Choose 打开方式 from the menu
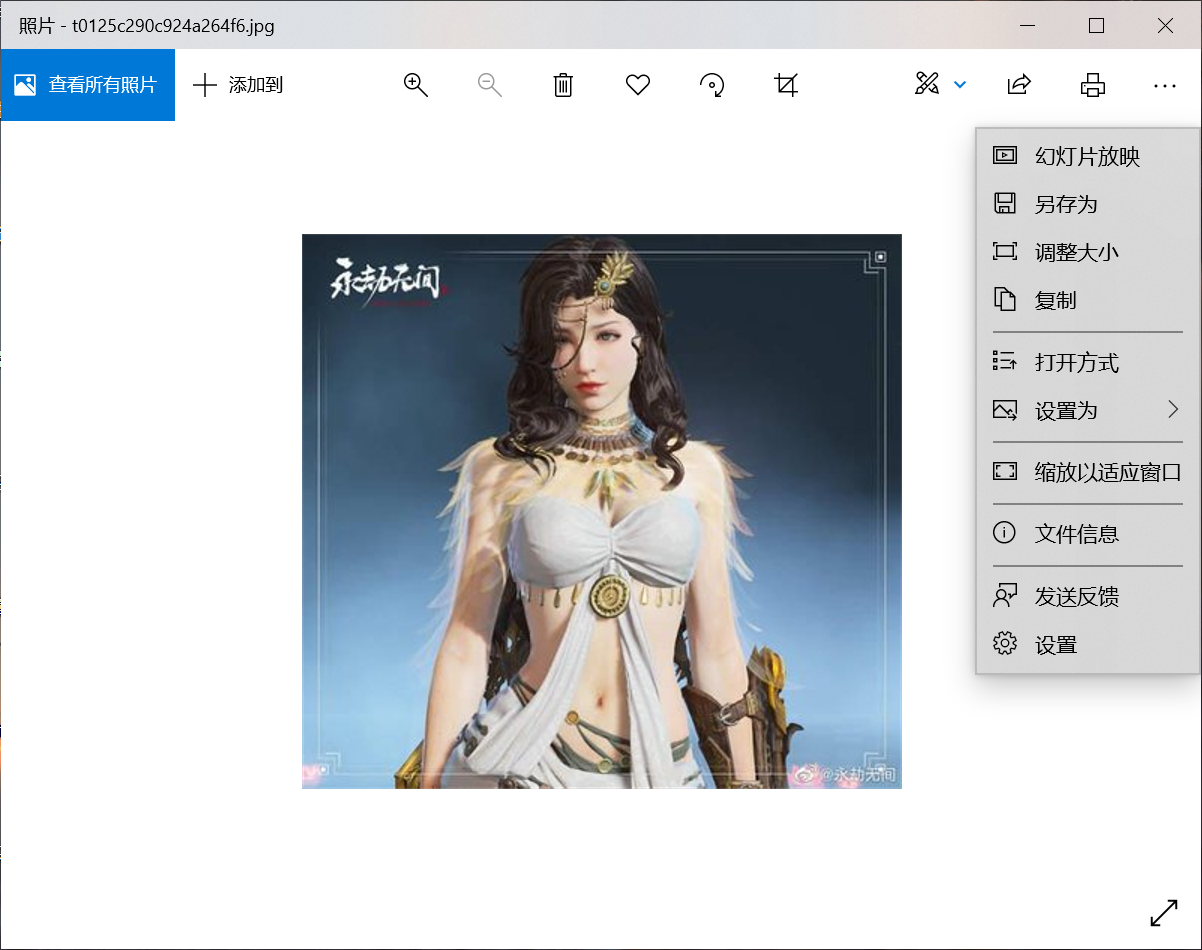Screen dimensions: 1202x950 point(1088,362)
